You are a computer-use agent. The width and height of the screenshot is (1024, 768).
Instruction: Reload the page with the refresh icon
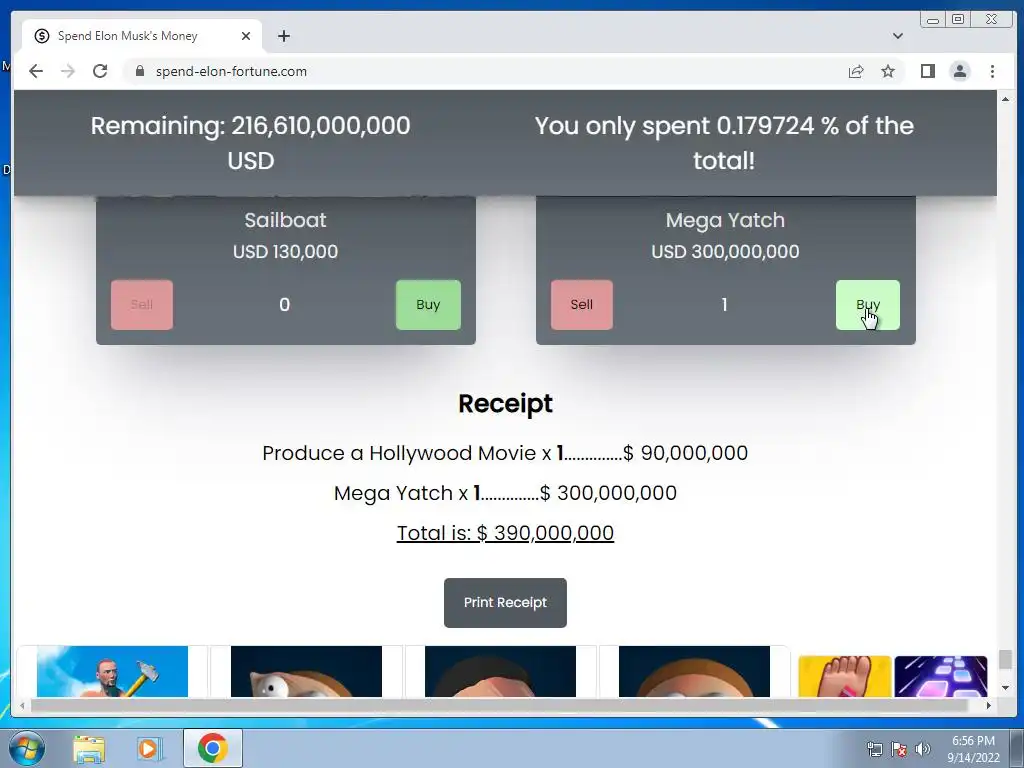(x=100, y=71)
